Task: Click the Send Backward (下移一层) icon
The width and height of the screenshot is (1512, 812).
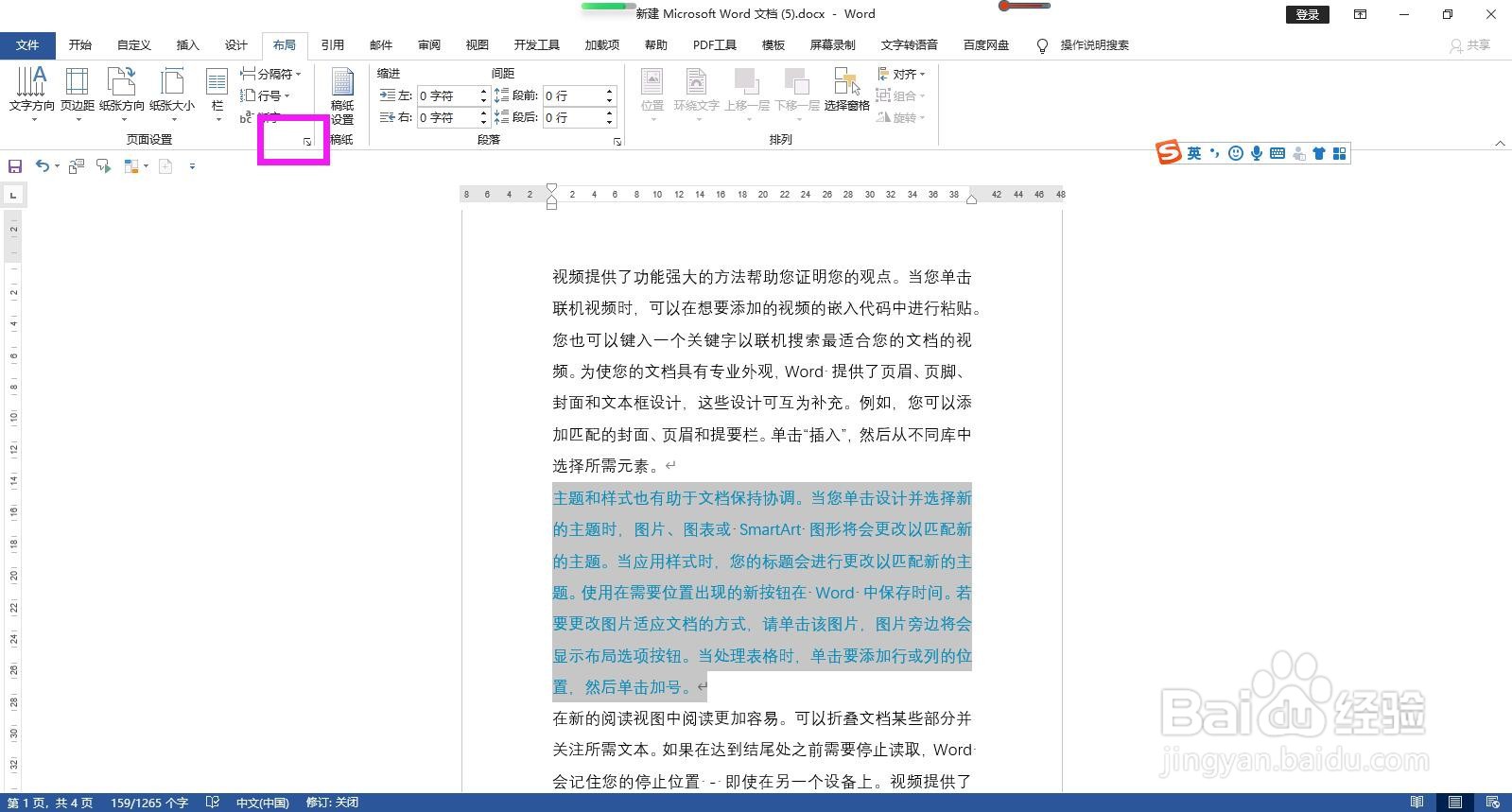Action: (x=797, y=82)
